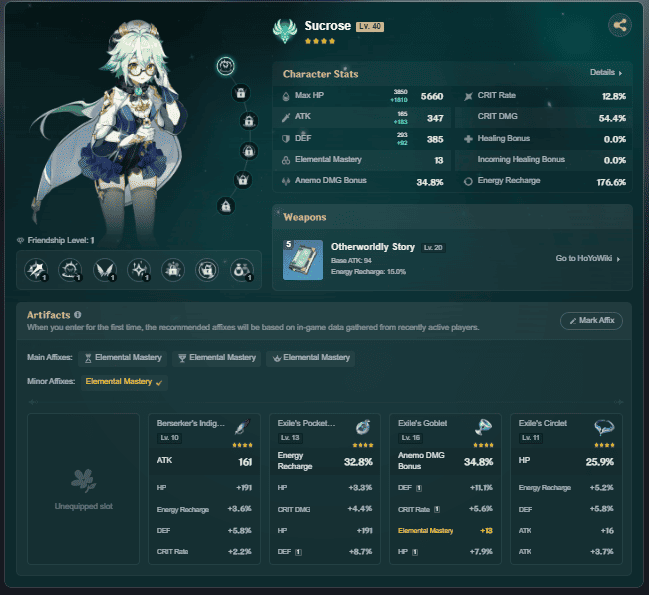Click Anemo DMG Bonus 34.8% on goblet
Screen dimensions: 649x595
445,461
